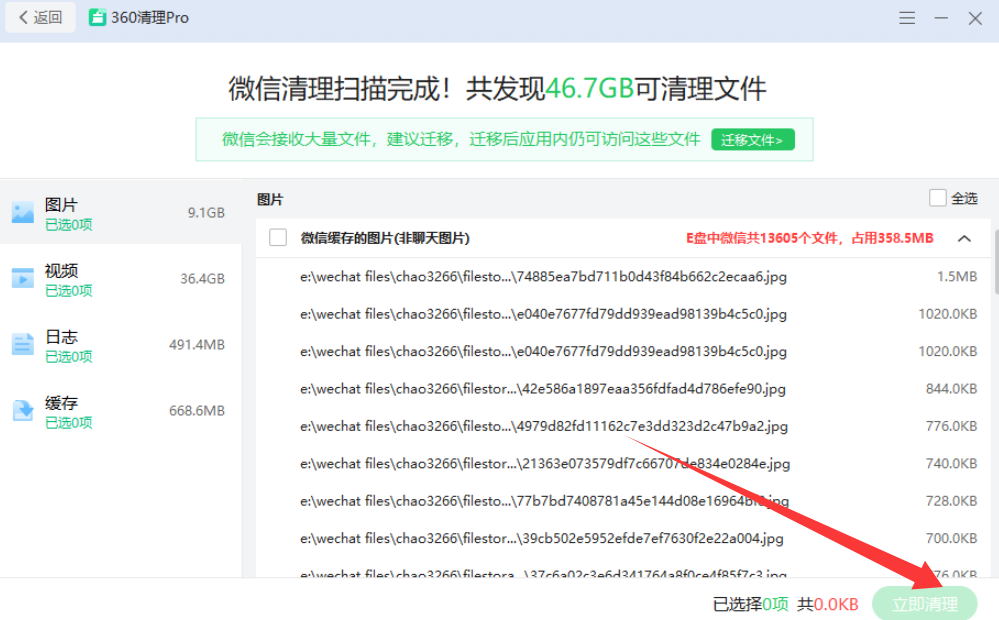Click the 1.5MB size value

957,277
